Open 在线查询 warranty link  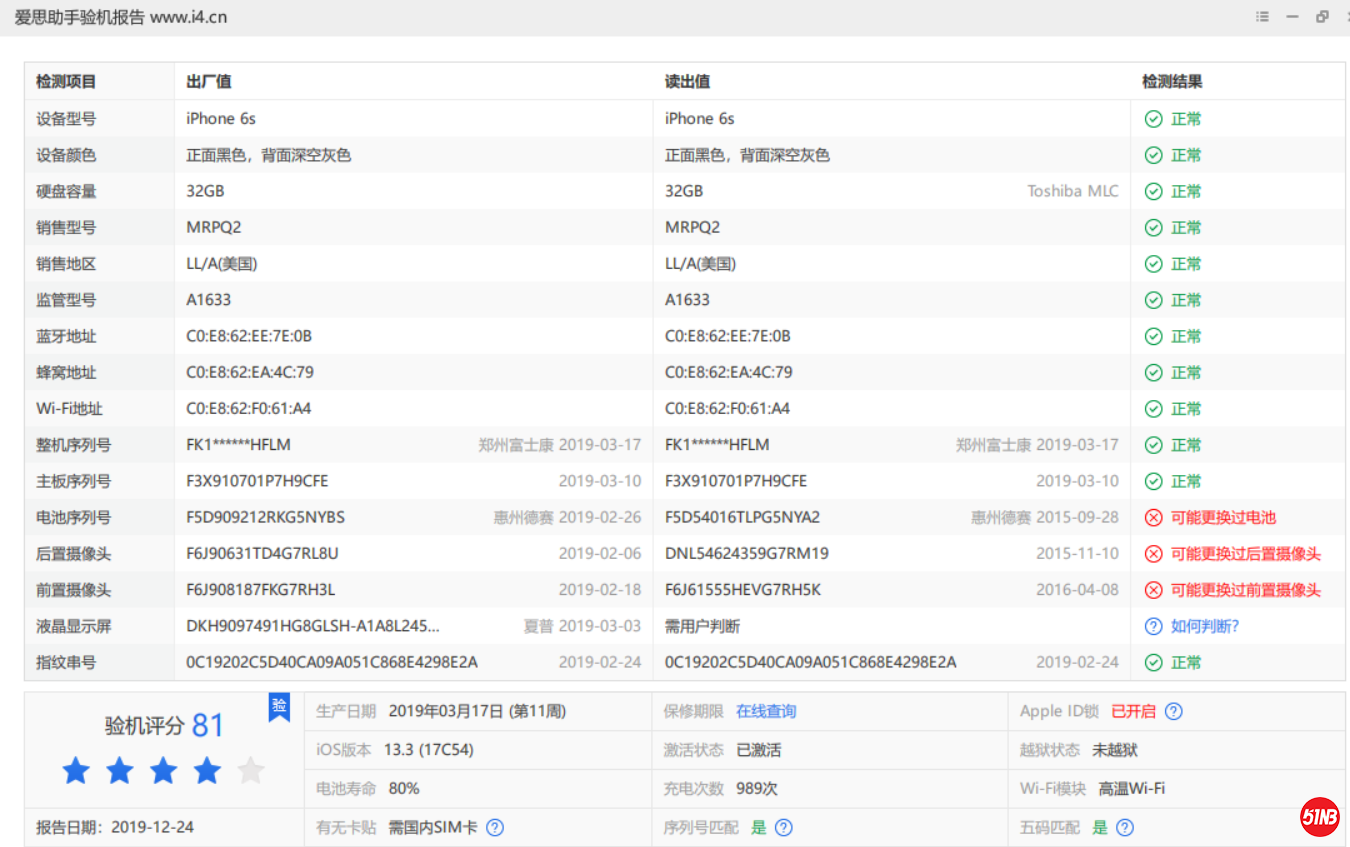coord(766,712)
